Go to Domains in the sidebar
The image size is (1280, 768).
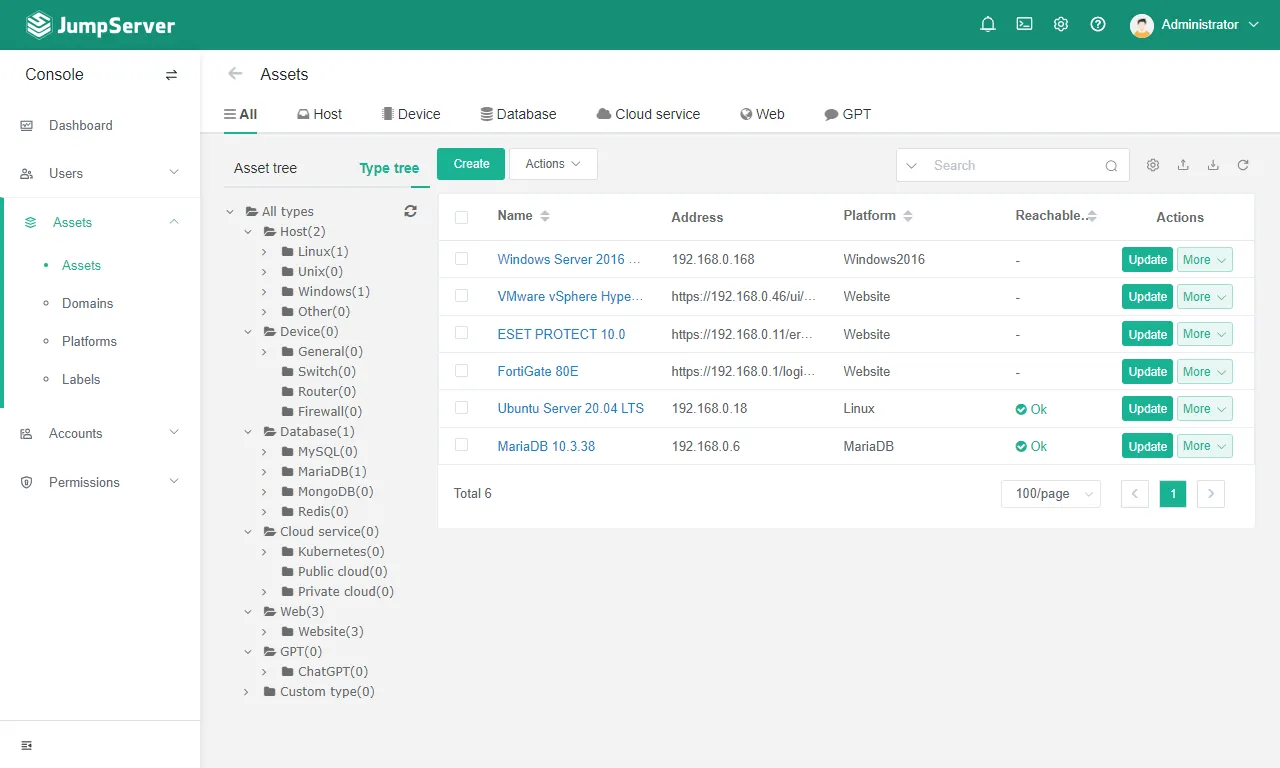click(88, 303)
